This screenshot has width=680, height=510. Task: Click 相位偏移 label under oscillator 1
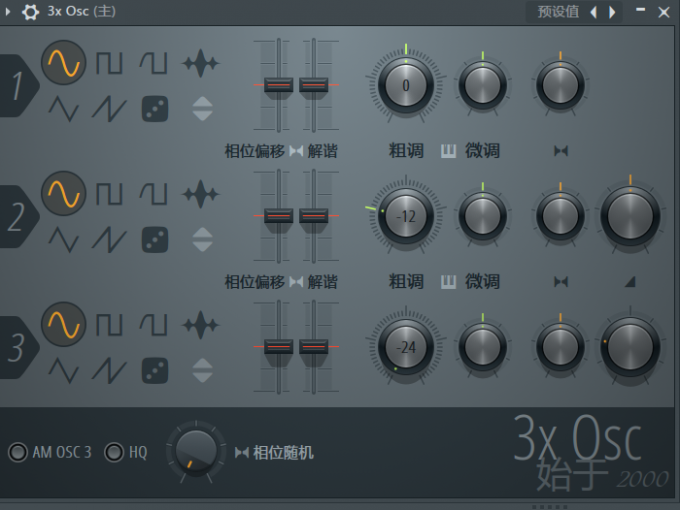tap(255, 151)
